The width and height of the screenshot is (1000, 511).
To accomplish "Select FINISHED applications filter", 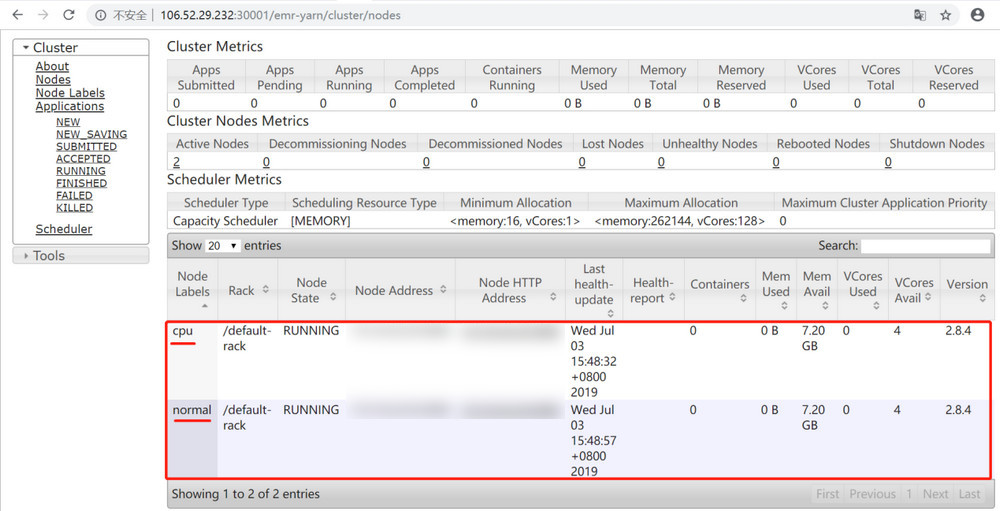I will [x=81, y=183].
